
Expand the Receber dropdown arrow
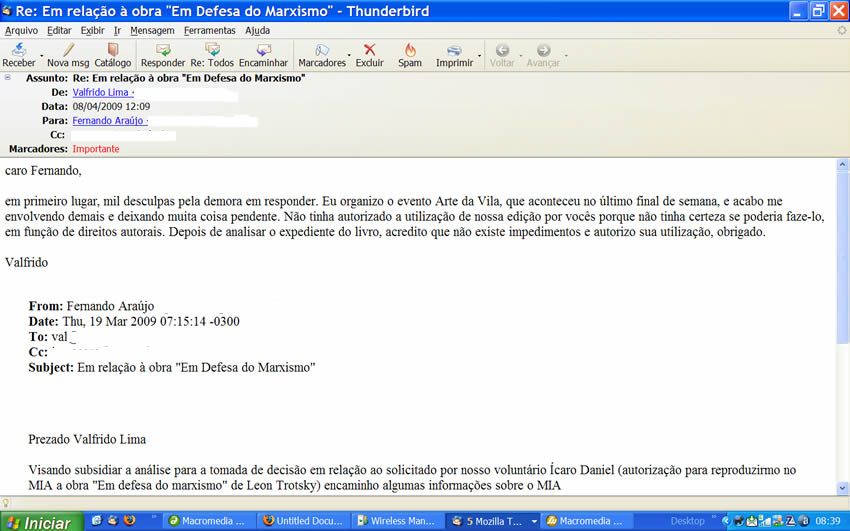point(41,55)
